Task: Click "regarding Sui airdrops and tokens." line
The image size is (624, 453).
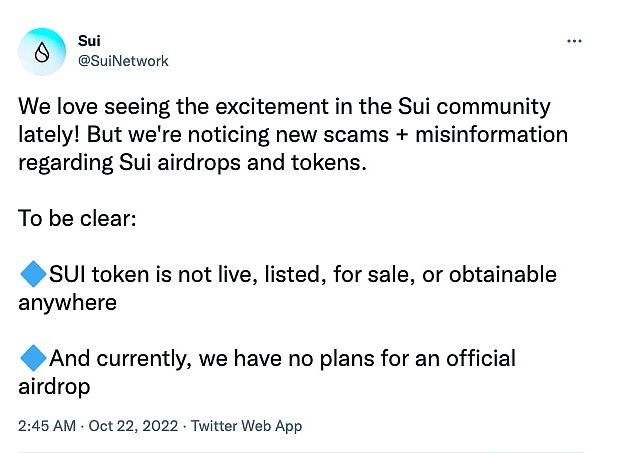Action: (193, 163)
